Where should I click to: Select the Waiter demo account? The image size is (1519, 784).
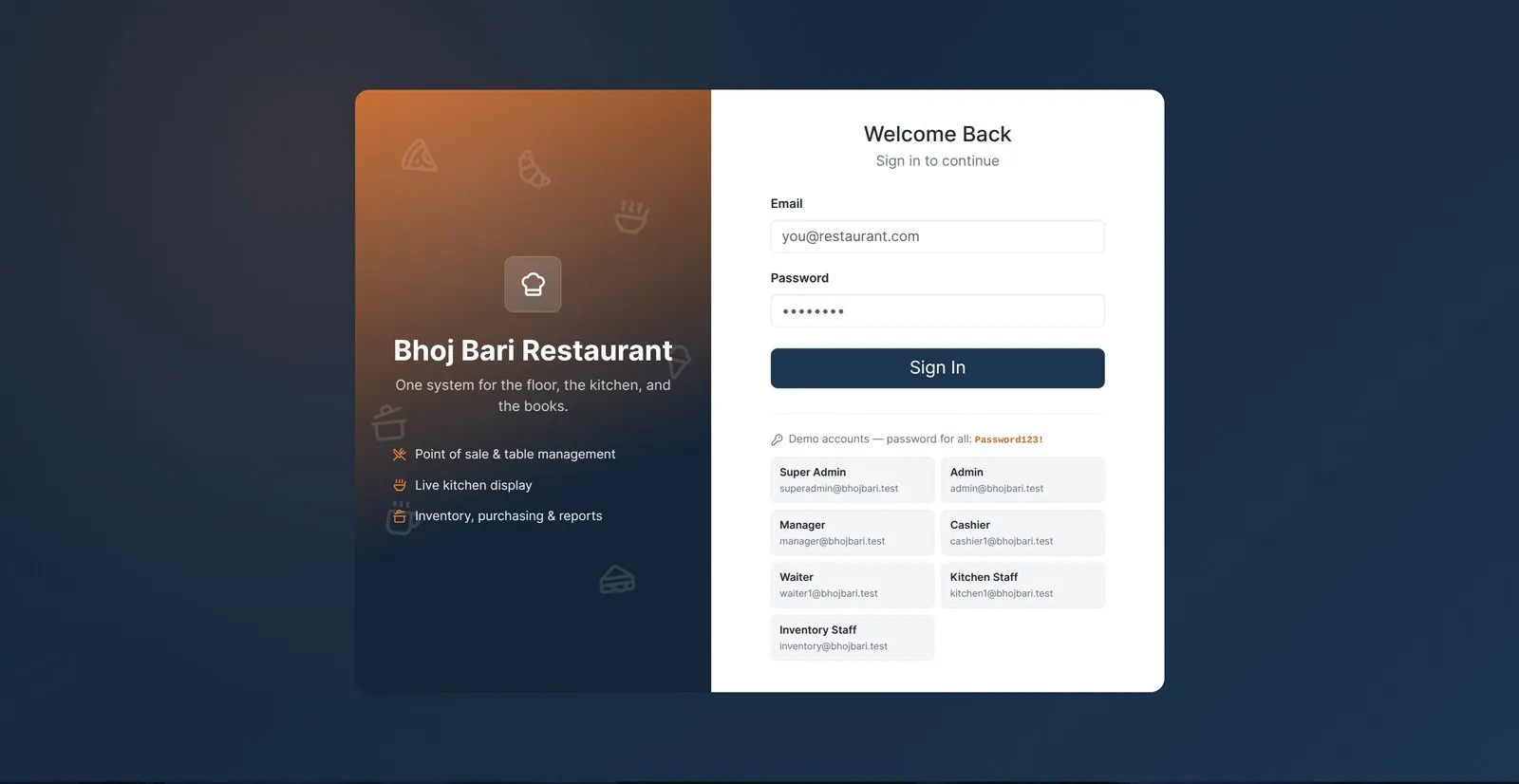[x=853, y=585]
